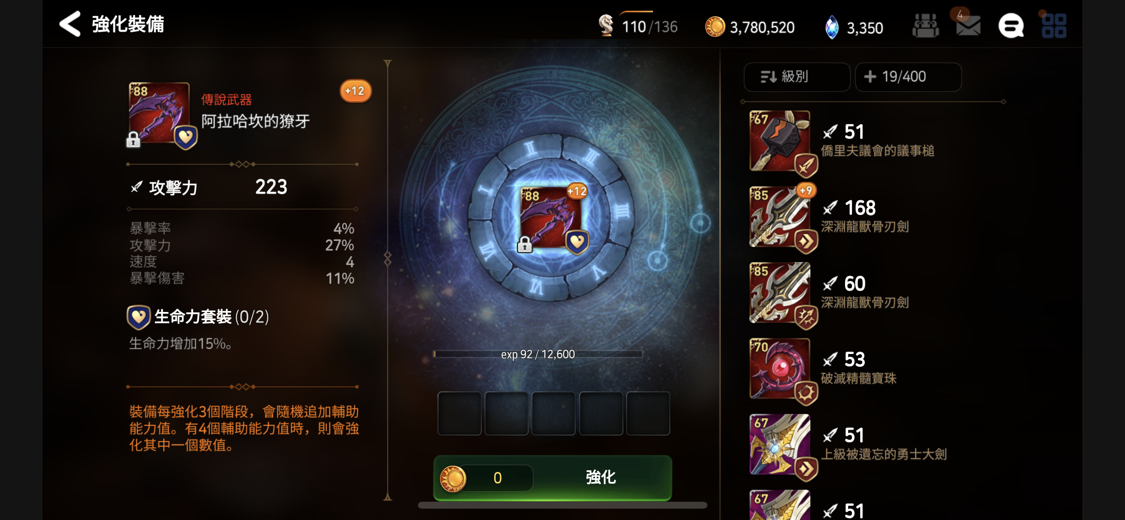Click the last empty material slot
This screenshot has height=520, width=1125.
(x=648, y=413)
